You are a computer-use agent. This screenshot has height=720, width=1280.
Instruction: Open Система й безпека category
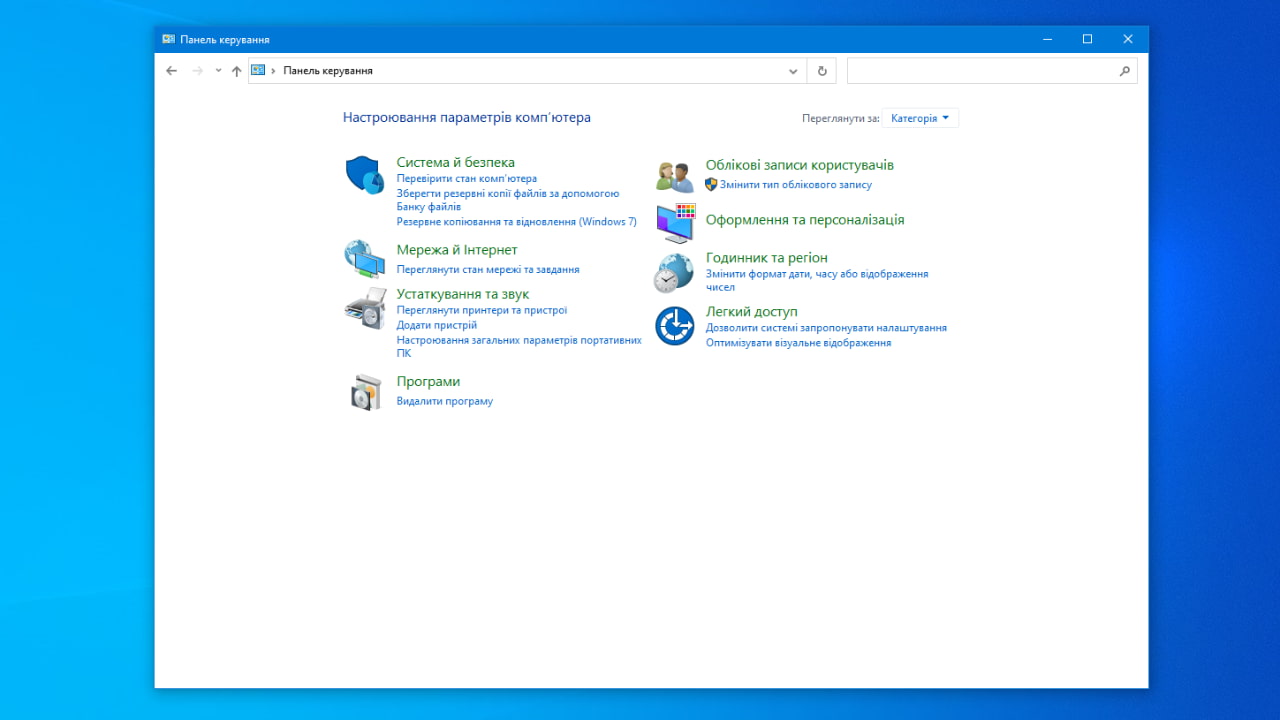[x=456, y=162]
